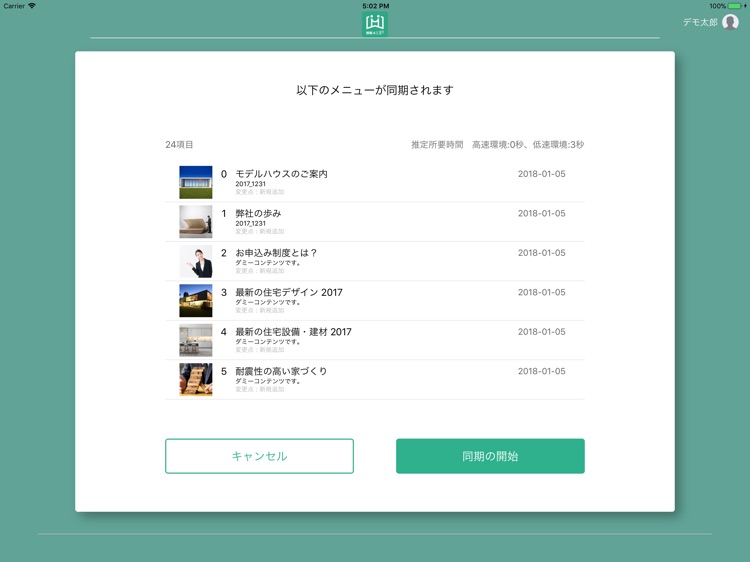Click the 推定所要時間 estimate text
Image resolution: width=750 pixels, height=562 pixels.
click(497, 144)
